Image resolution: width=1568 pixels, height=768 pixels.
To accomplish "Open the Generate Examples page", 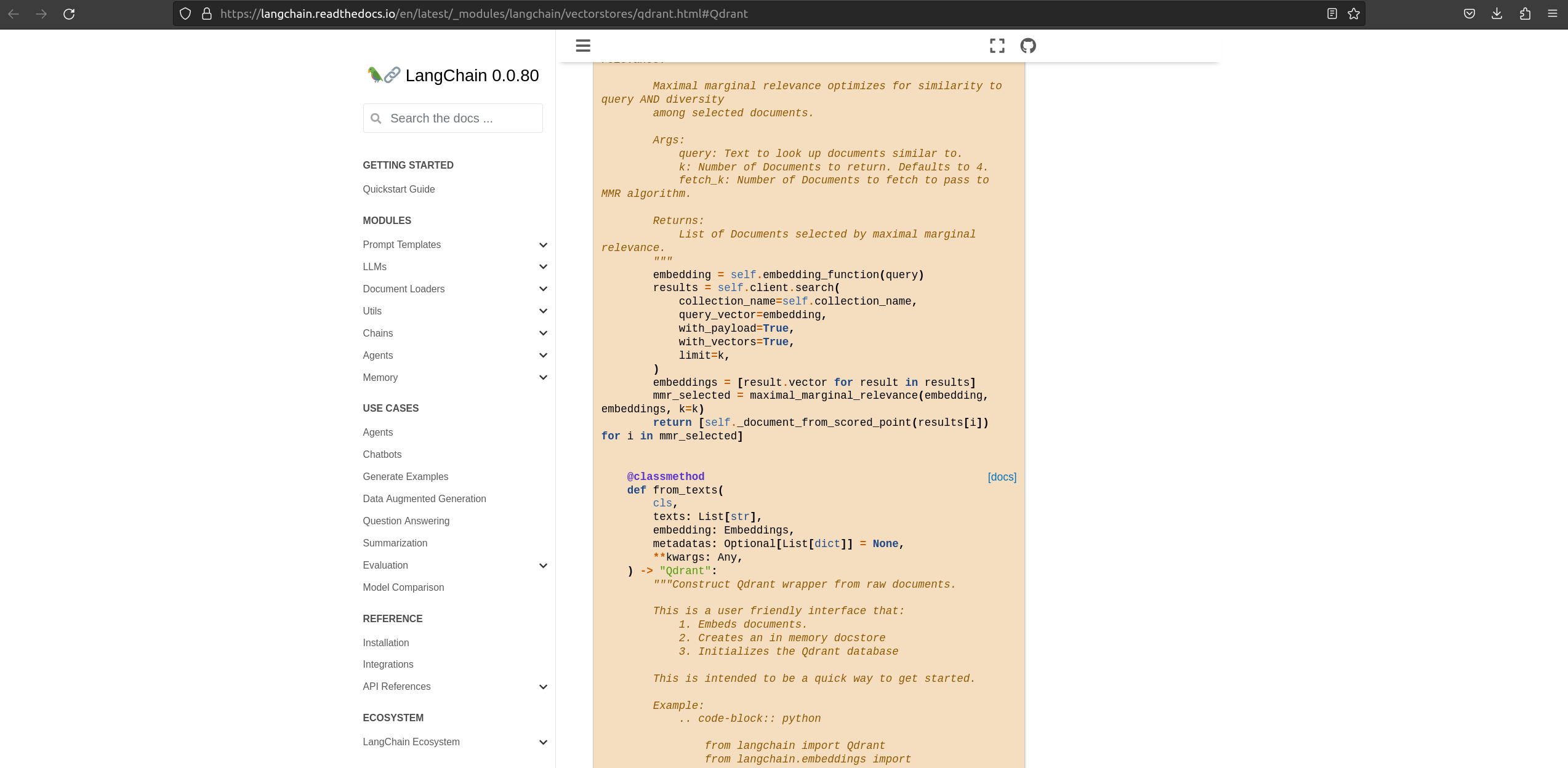I will pyautogui.click(x=406, y=476).
